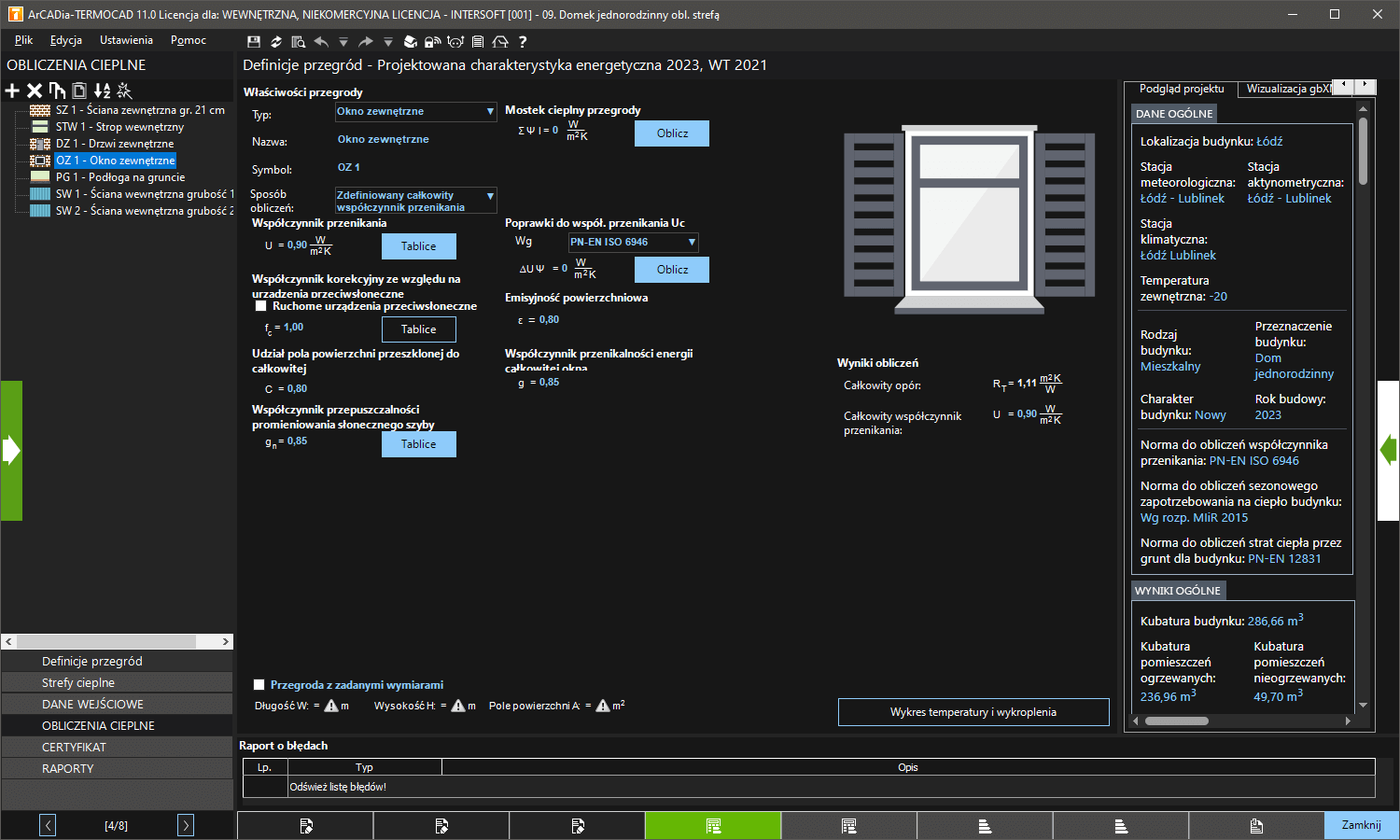Screen dimensions: 1400x840
Task: Open help via the question mark icon
Action: [523, 42]
